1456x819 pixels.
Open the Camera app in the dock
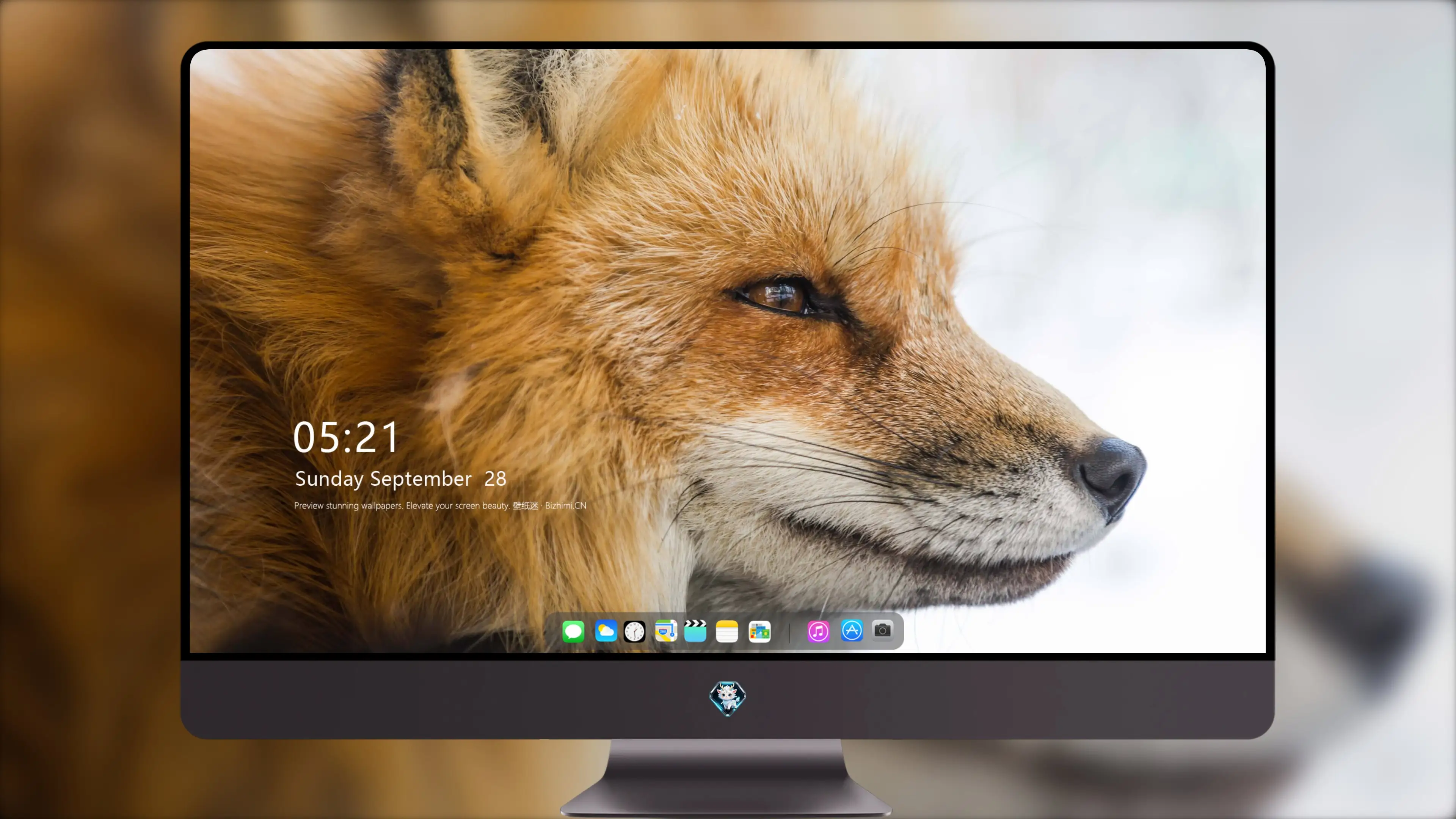click(x=882, y=630)
